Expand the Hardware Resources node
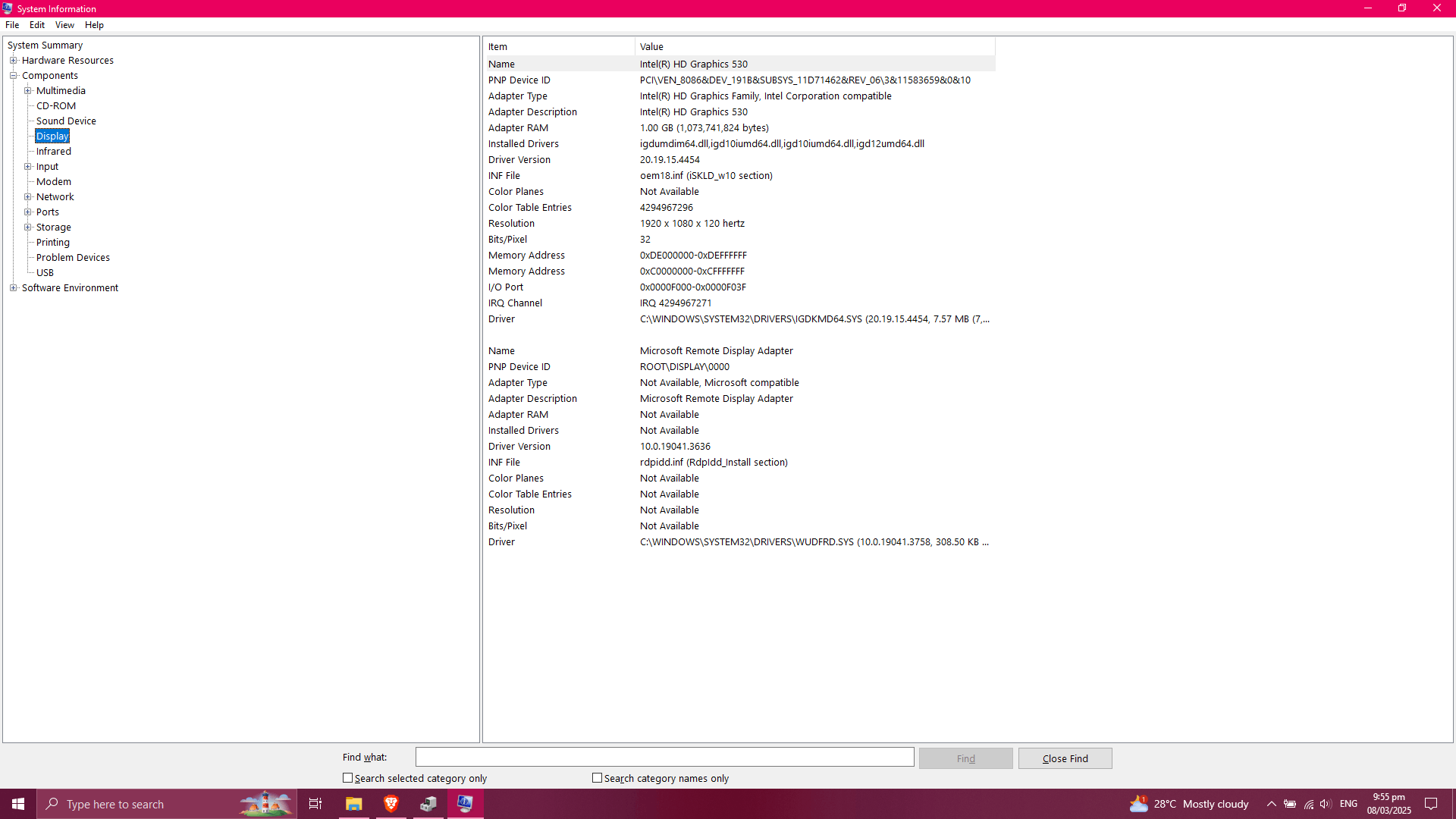This screenshot has height=819, width=1456. pyautogui.click(x=13, y=61)
